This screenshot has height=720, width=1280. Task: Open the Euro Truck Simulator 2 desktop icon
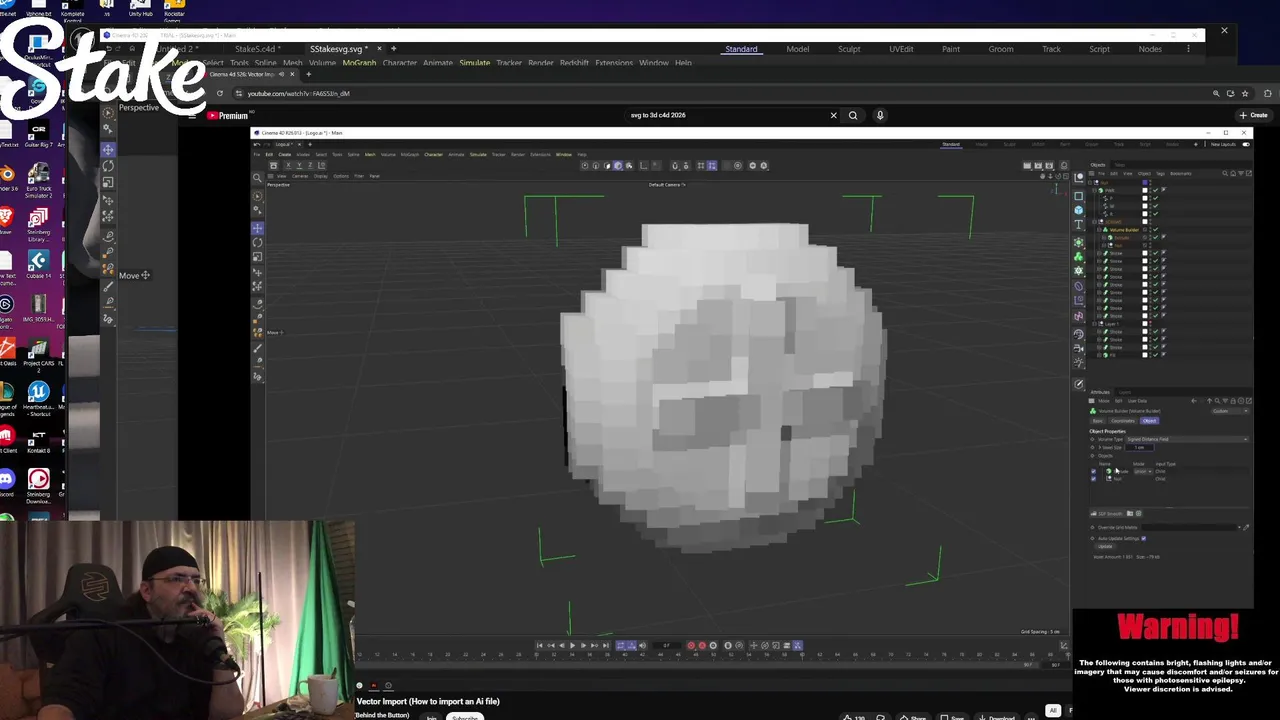pos(38,180)
